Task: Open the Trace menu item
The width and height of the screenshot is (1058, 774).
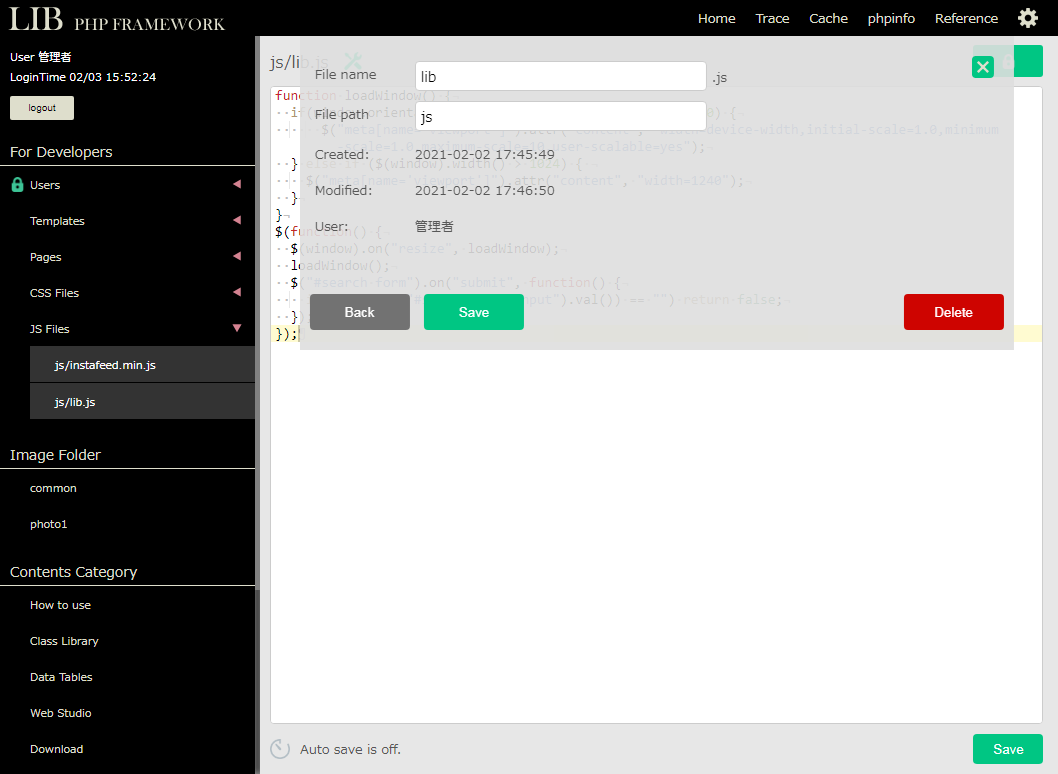Action: pyautogui.click(x=772, y=18)
